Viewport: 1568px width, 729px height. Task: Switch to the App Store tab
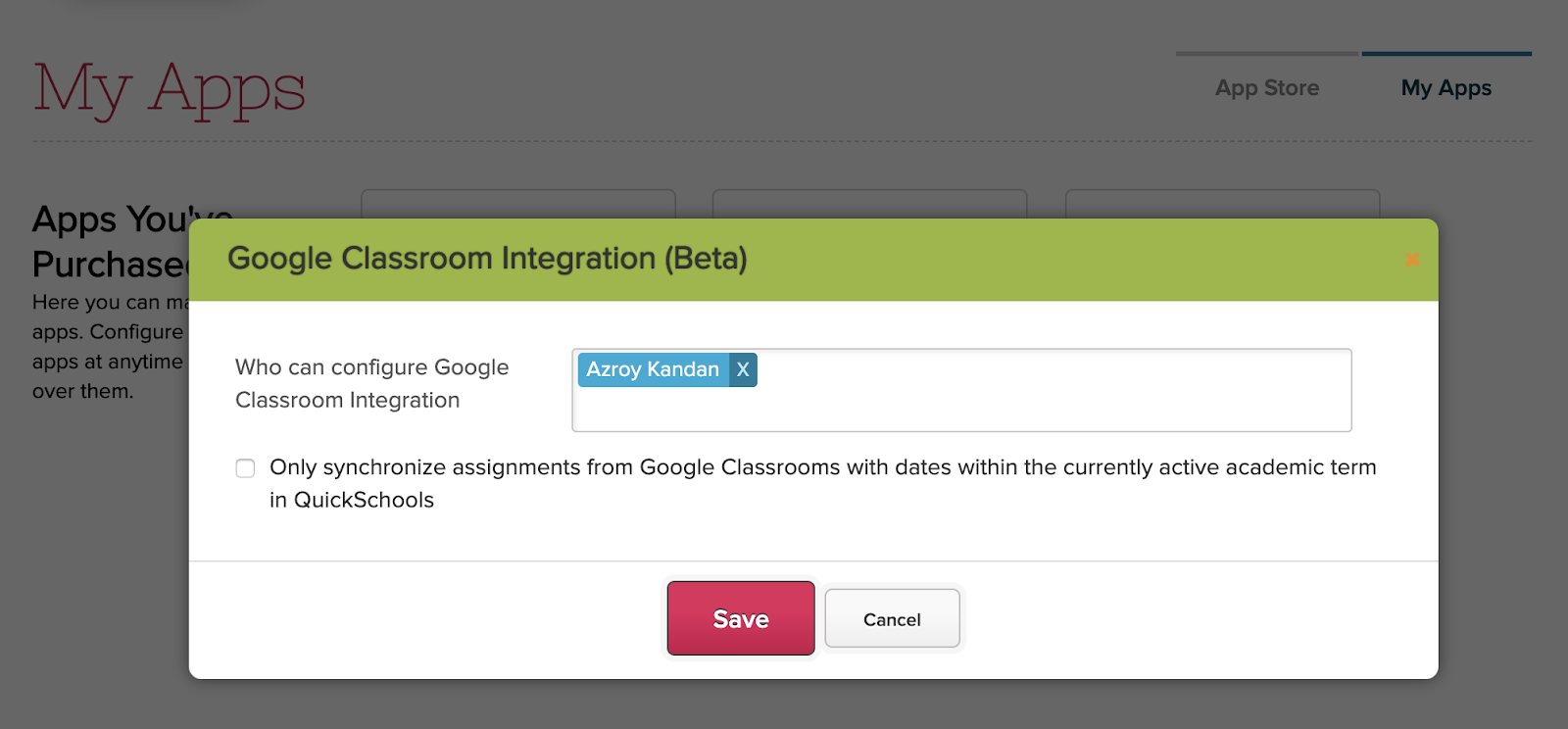[1267, 88]
